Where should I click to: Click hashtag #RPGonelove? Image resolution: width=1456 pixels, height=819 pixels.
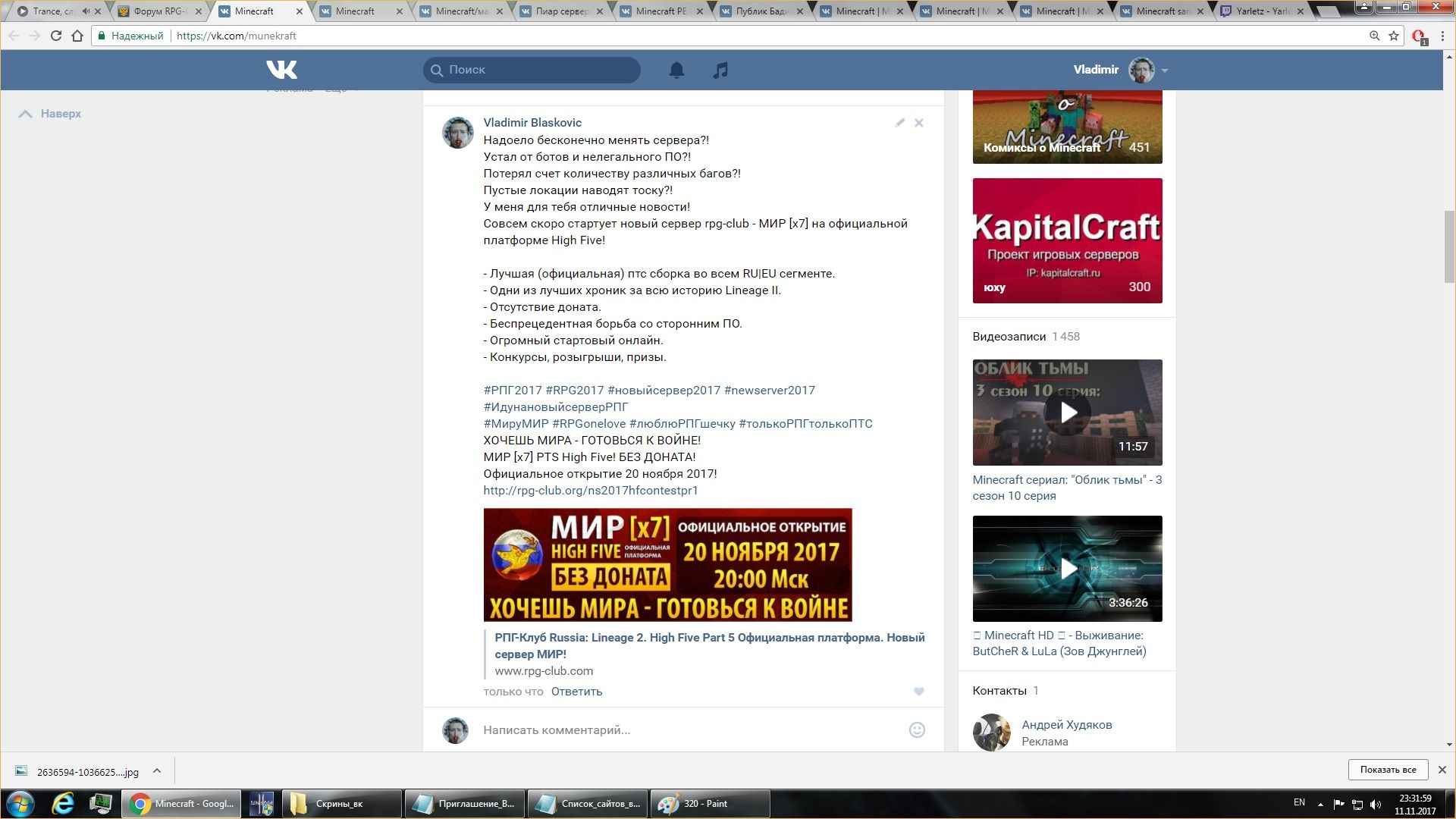[589, 424]
